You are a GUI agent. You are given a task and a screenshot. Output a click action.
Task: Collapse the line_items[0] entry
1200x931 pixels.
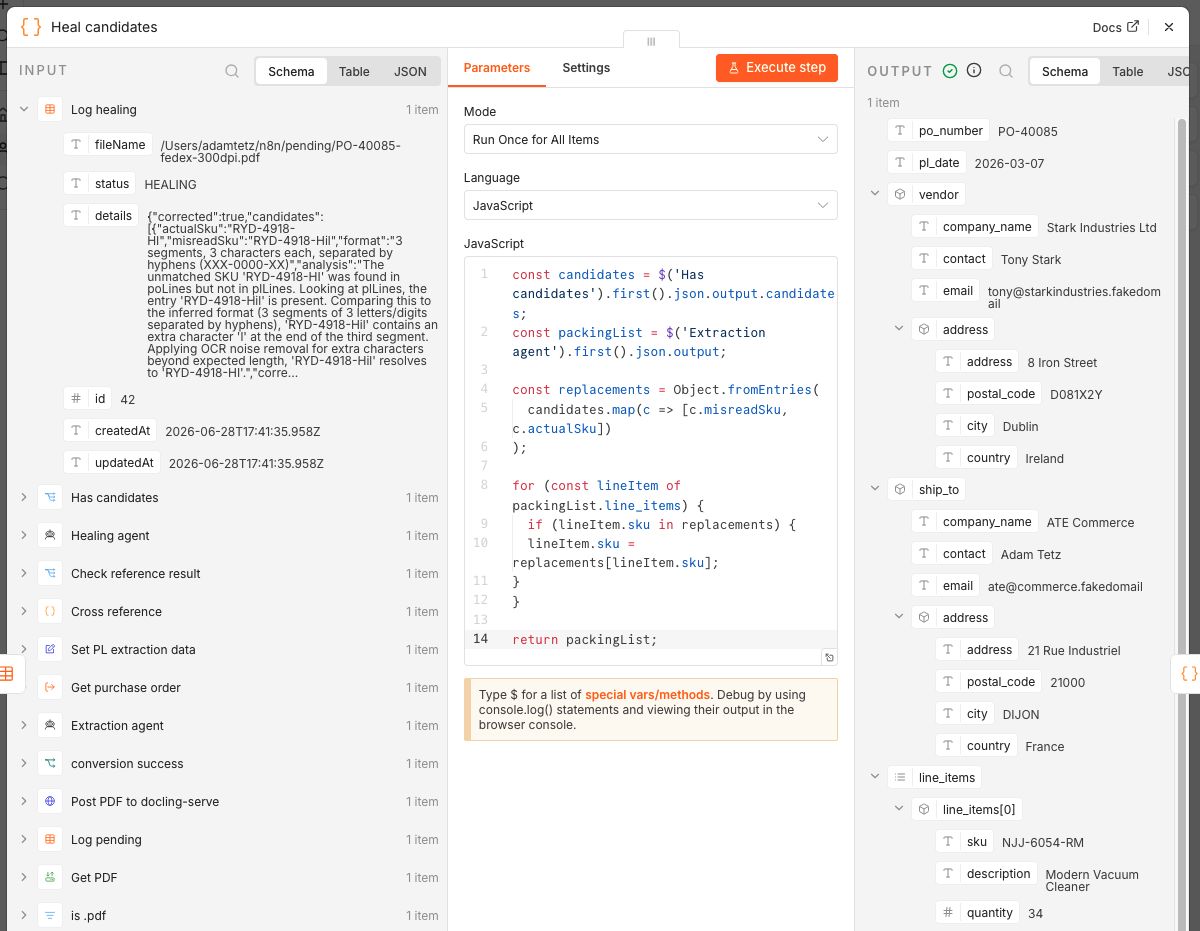pyautogui.click(x=899, y=810)
